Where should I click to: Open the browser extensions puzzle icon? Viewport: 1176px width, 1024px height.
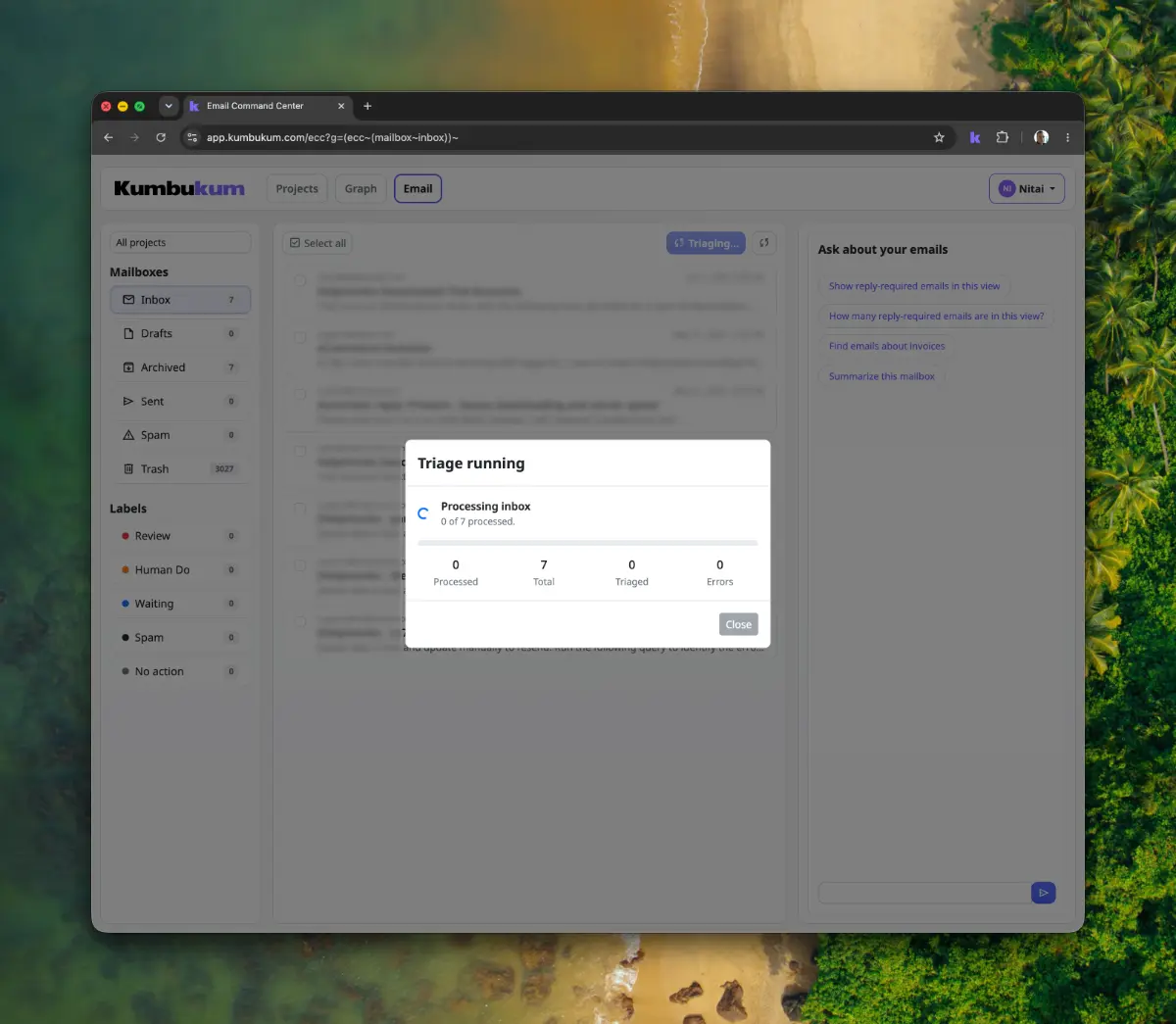pos(1003,137)
